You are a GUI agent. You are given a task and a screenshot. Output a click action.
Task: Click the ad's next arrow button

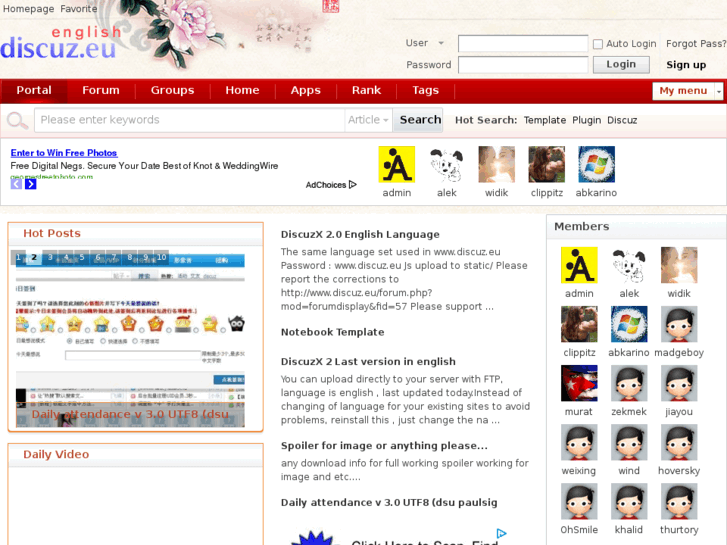coord(31,184)
